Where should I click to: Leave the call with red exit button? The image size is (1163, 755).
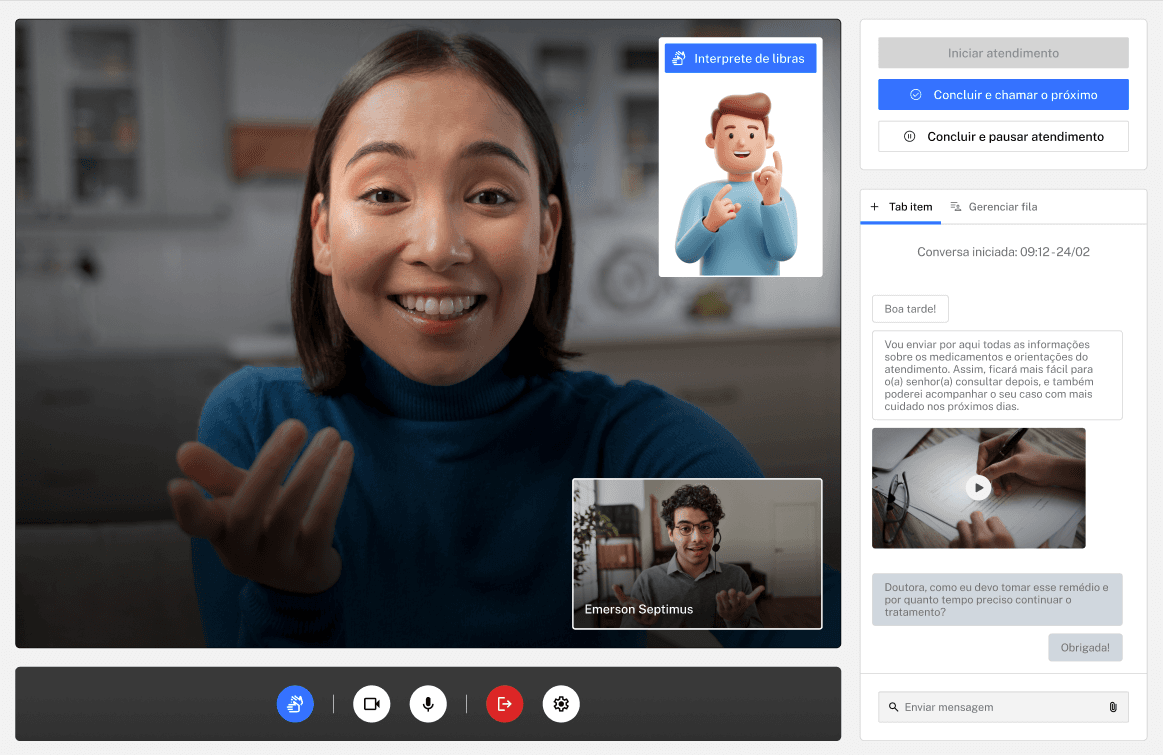point(504,704)
